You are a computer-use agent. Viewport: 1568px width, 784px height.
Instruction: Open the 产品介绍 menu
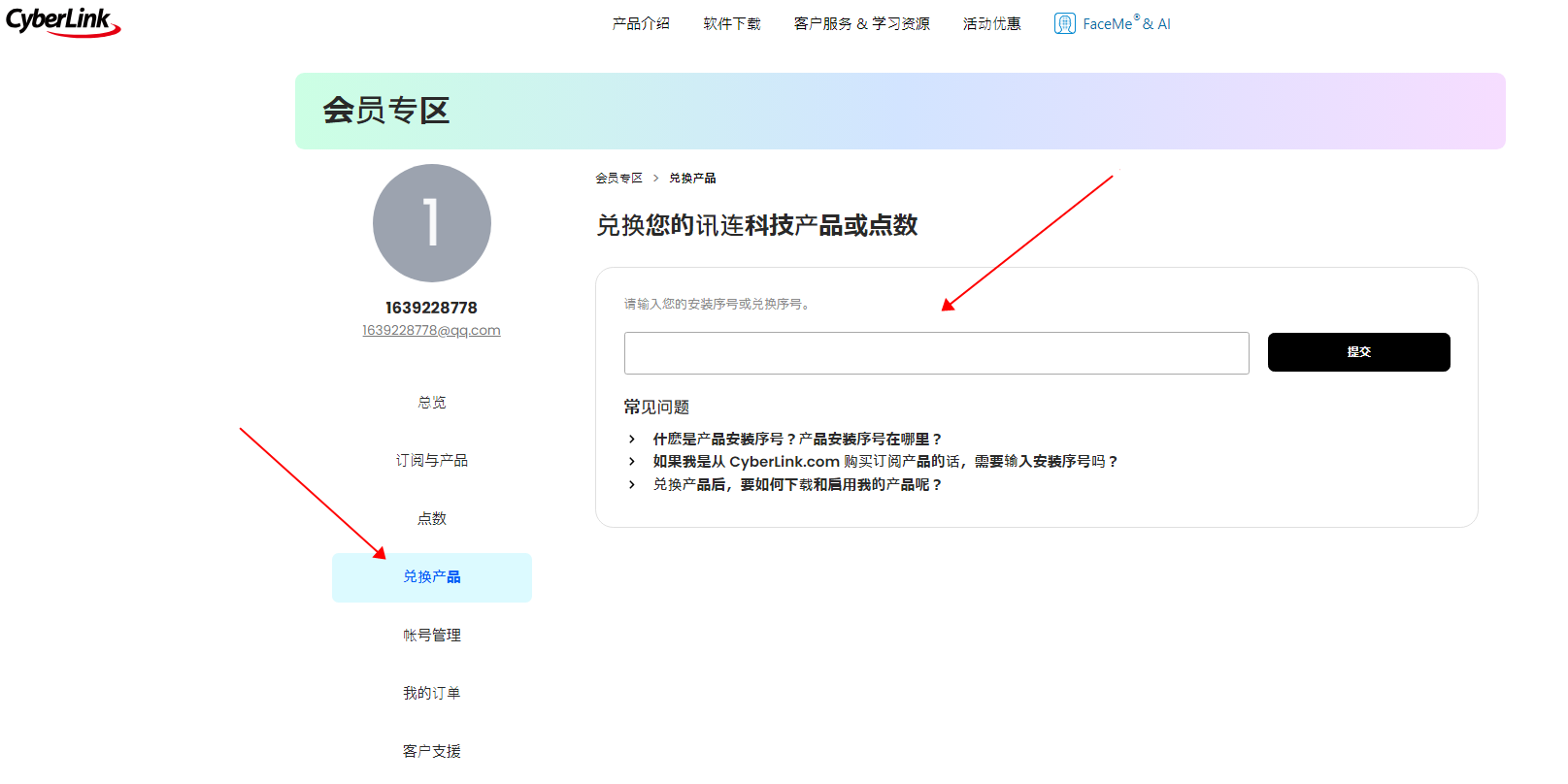coord(641,23)
